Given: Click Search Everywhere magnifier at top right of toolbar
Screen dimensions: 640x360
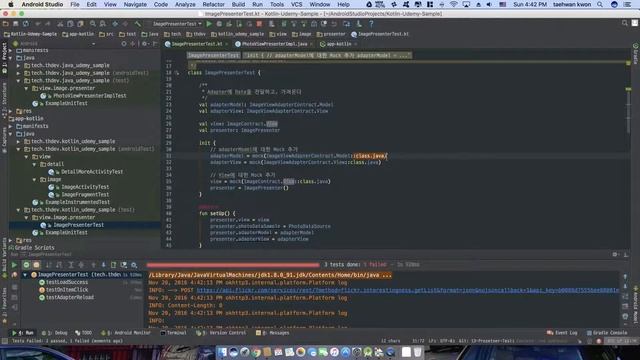Looking at the screenshot, I should (x=624, y=23).
